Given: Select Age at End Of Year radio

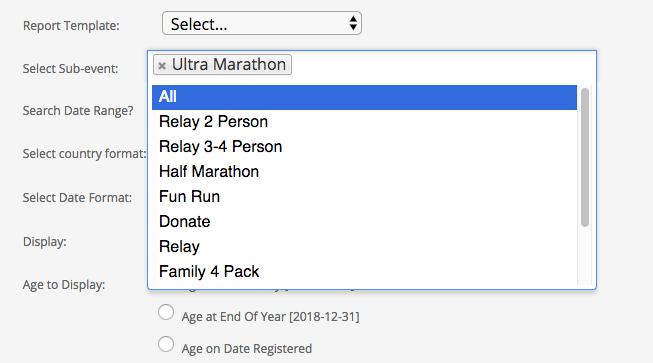Looking at the screenshot, I should 166,312.
